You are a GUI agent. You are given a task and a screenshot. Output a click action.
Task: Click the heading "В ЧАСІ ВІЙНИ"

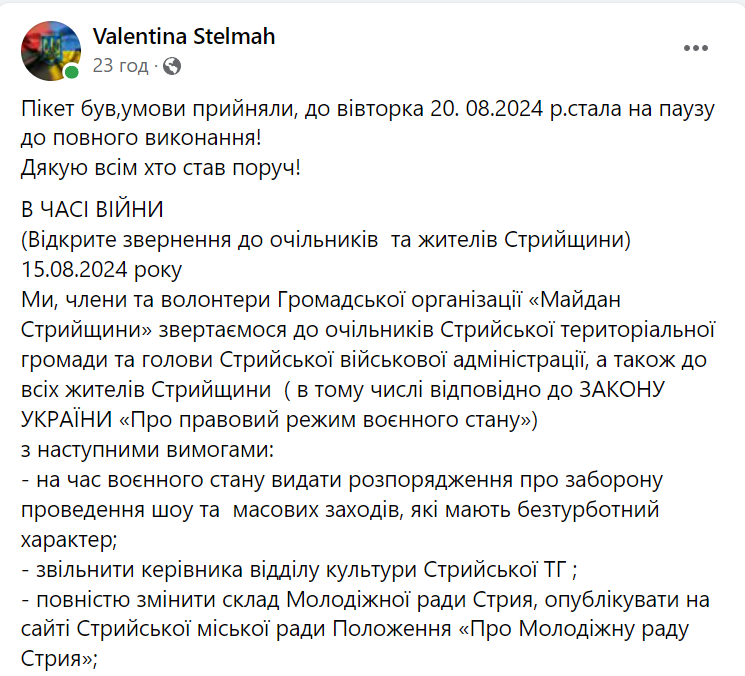[91, 212]
